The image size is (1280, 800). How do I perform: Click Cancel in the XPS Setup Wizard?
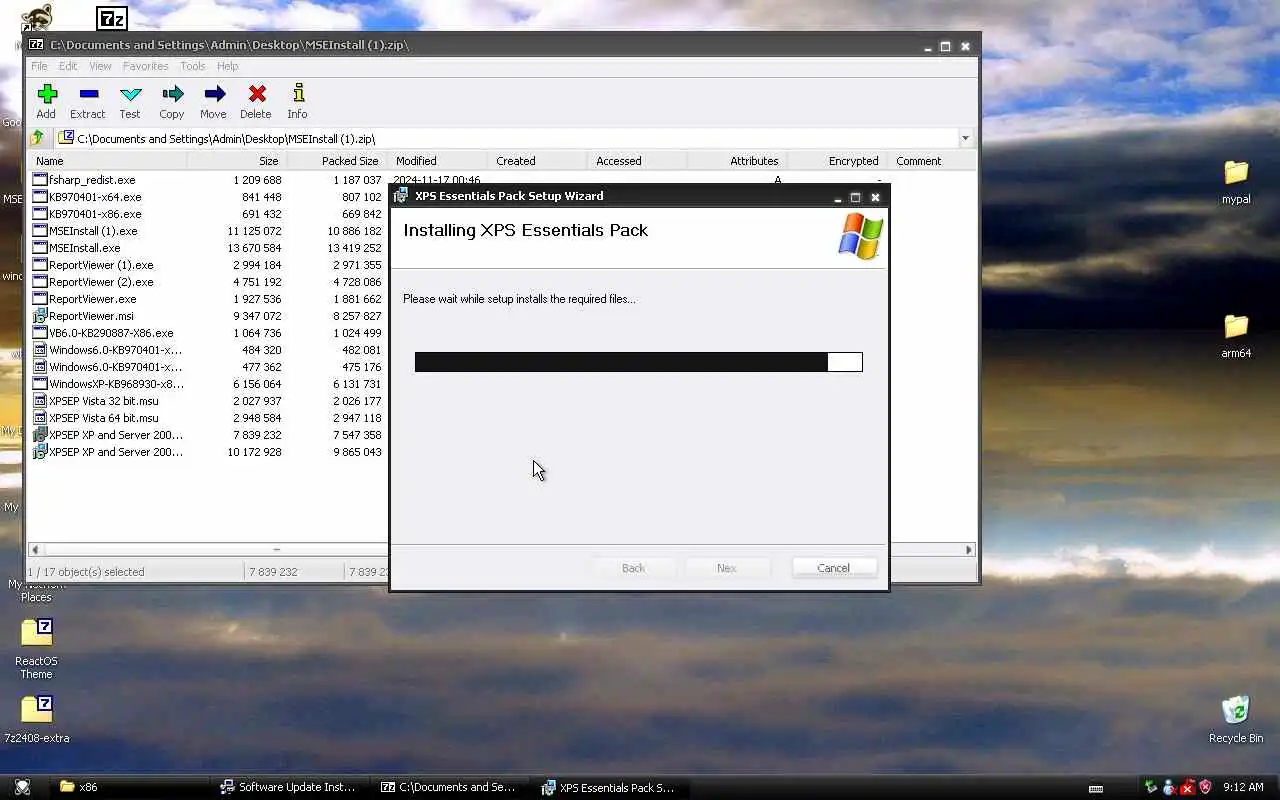point(834,568)
